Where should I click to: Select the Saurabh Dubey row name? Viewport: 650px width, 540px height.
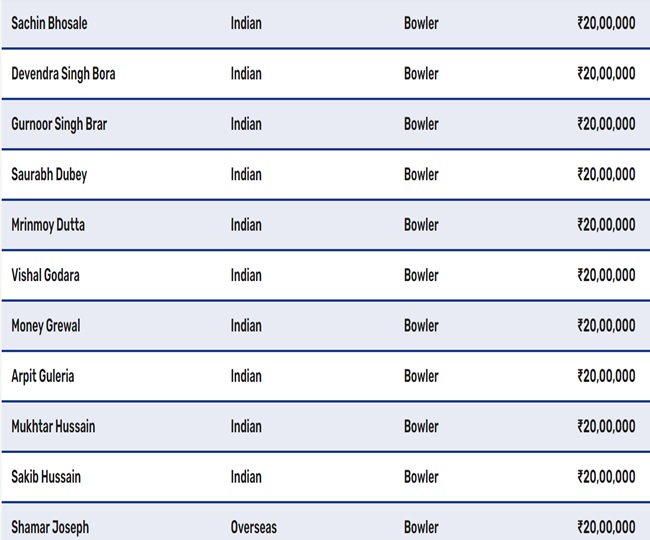click(49, 174)
